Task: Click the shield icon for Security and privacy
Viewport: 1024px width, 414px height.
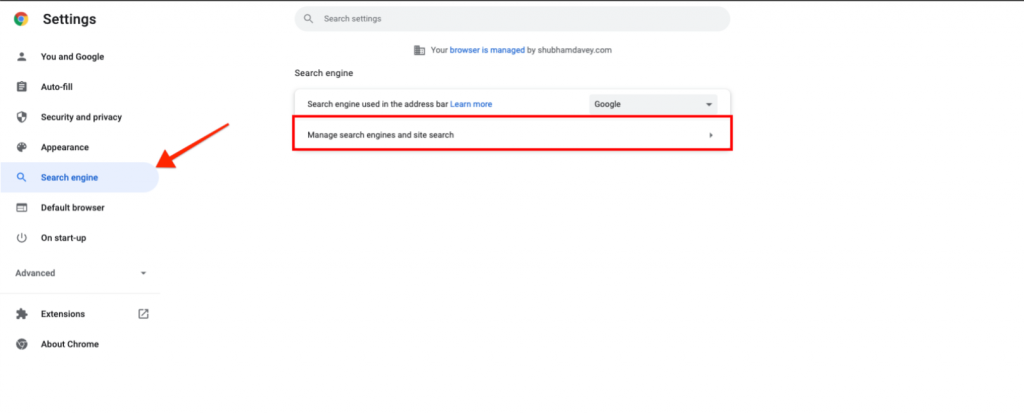Action: point(22,117)
